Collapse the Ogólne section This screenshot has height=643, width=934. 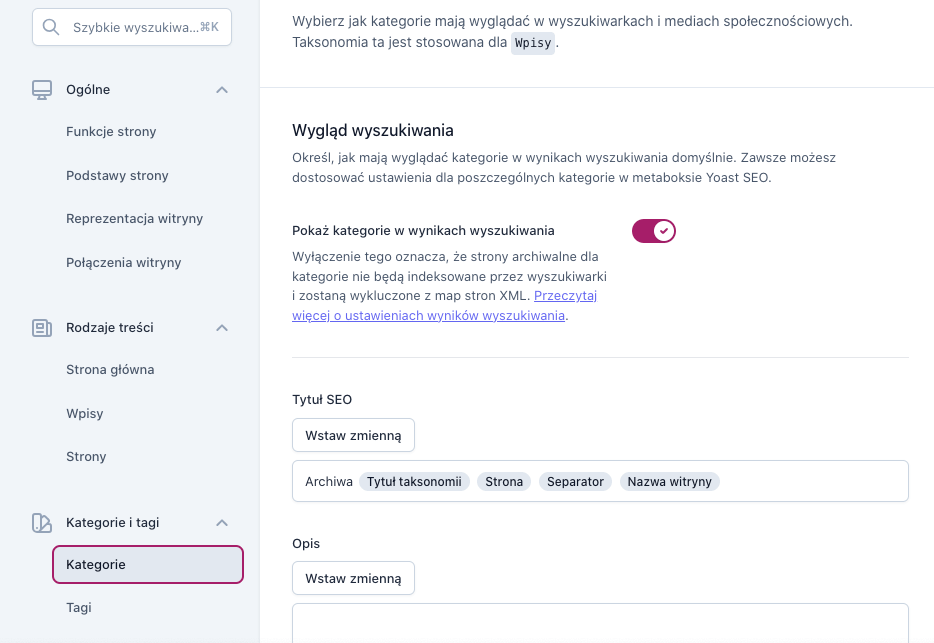pos(222,89)
